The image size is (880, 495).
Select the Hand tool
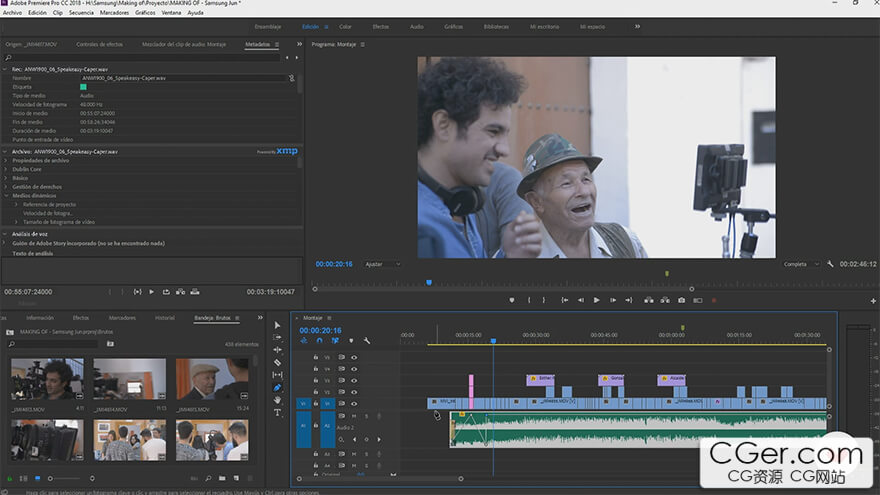point(277,400)
